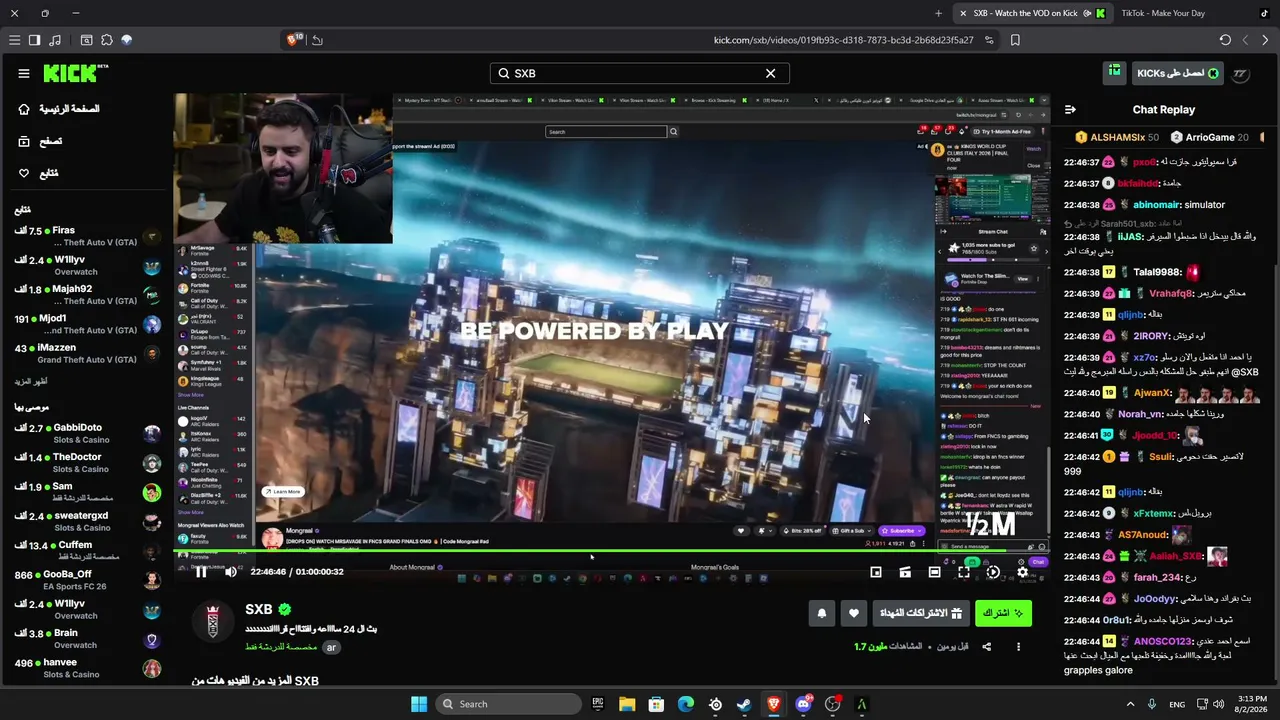1280x720 pixels.
Task: Open Firas channel in sidebar
Action: click(x=88, y=237)
